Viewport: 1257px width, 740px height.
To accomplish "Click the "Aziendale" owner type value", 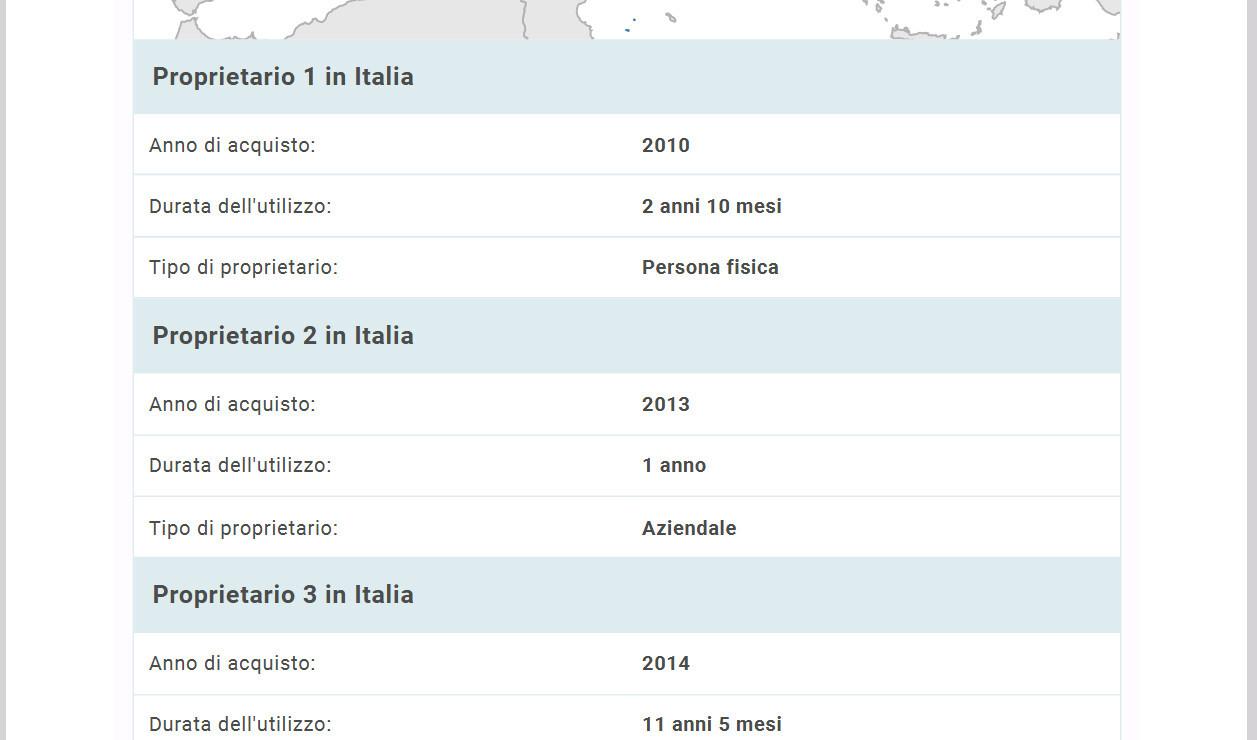I will pos(689,529).
